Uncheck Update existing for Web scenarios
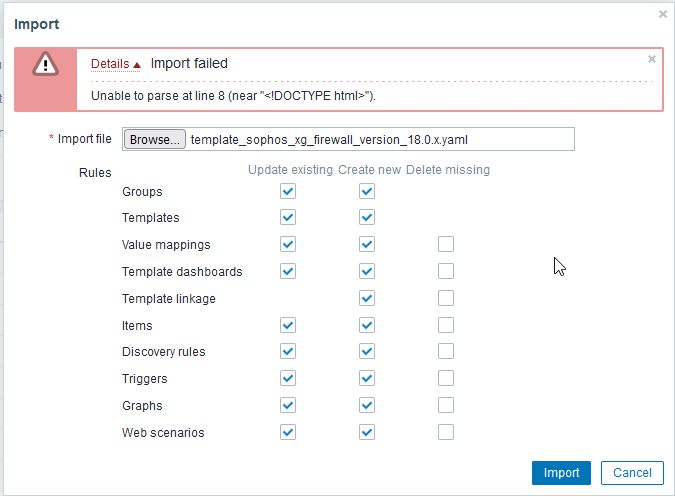Screen dimensions: 675x496 coord(289,432)
